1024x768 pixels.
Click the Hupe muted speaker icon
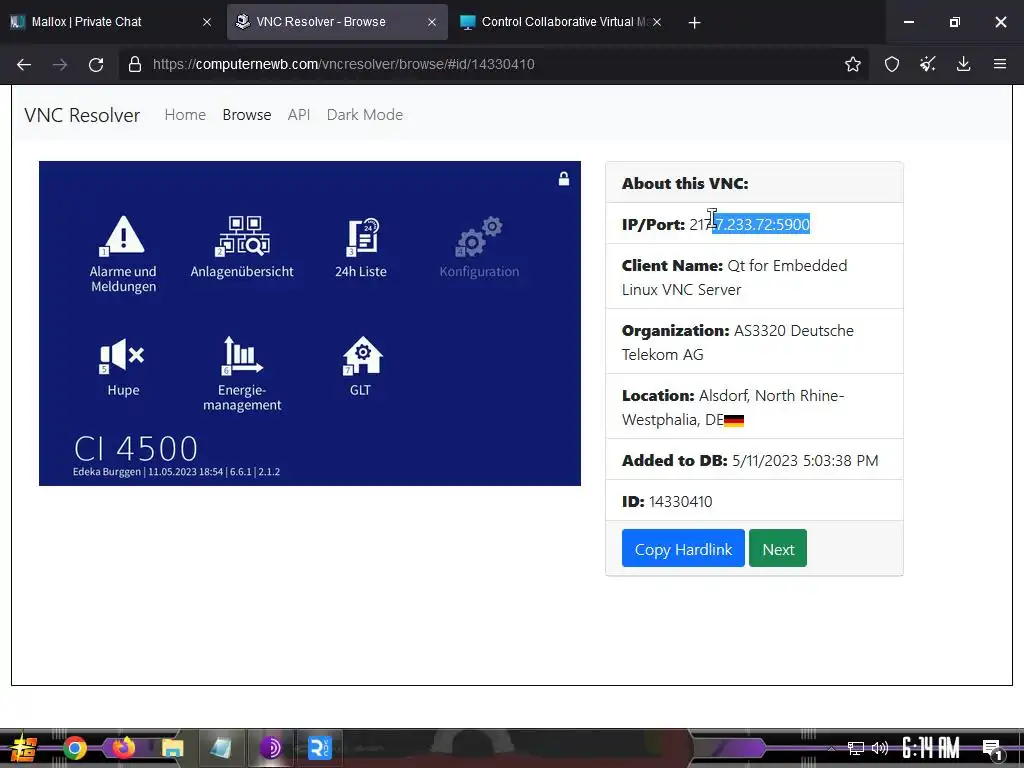click(122, 356)
